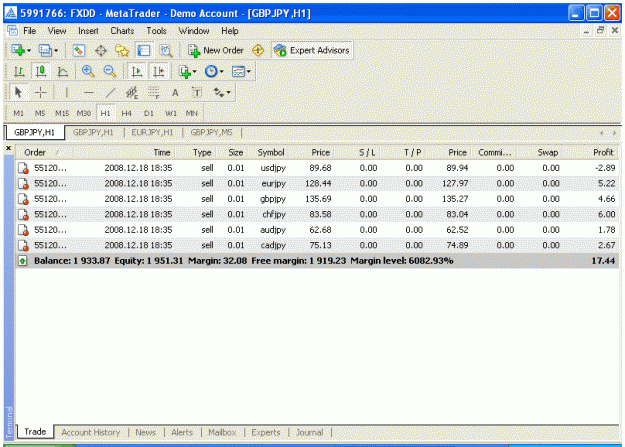
Task: Close the Terminal panel with the x
Action: [x=8, y=148]
